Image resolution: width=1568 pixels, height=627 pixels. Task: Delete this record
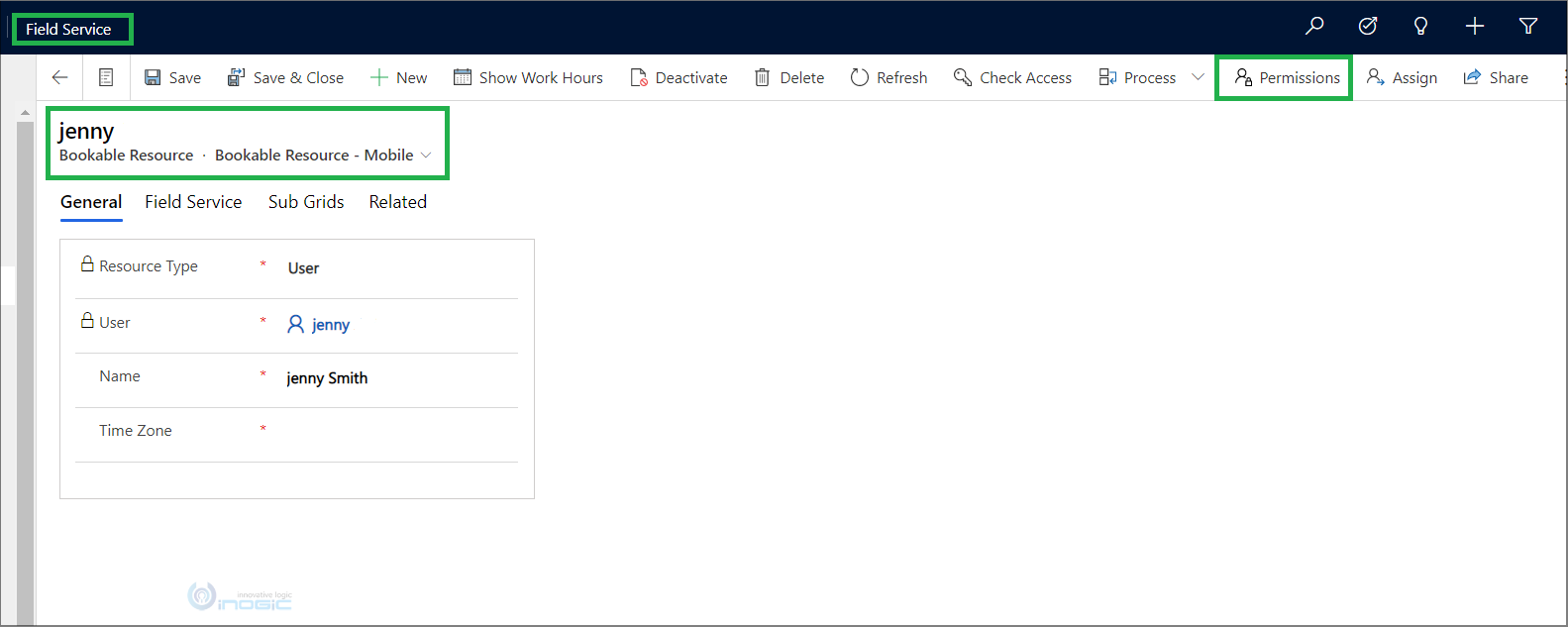point(789,77)
